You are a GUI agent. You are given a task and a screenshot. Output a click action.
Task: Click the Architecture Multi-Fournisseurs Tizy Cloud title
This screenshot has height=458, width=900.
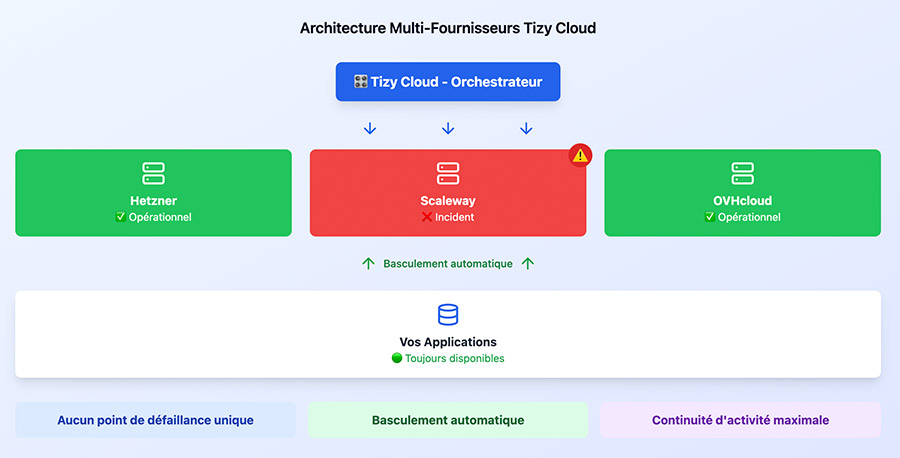coord(448,28)
